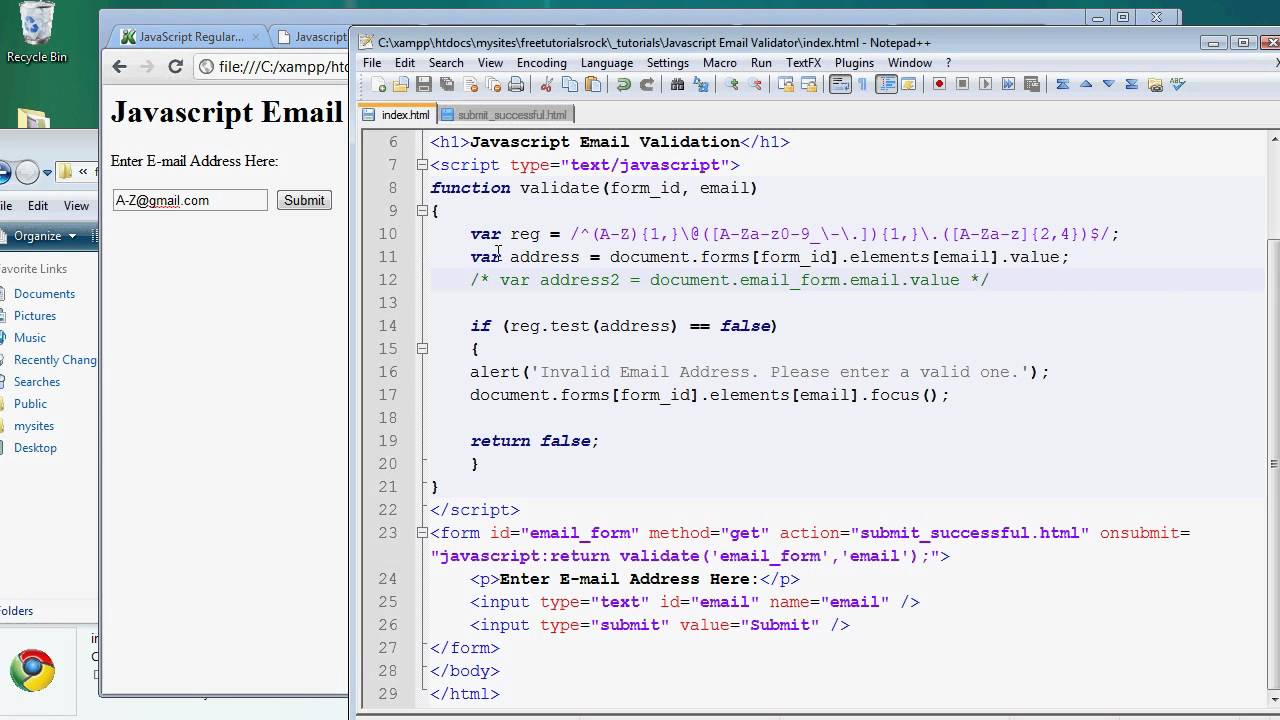Open the Encoding menu
The height and width of the screenshot is (720, 1280).
click(x=541, y=63)
